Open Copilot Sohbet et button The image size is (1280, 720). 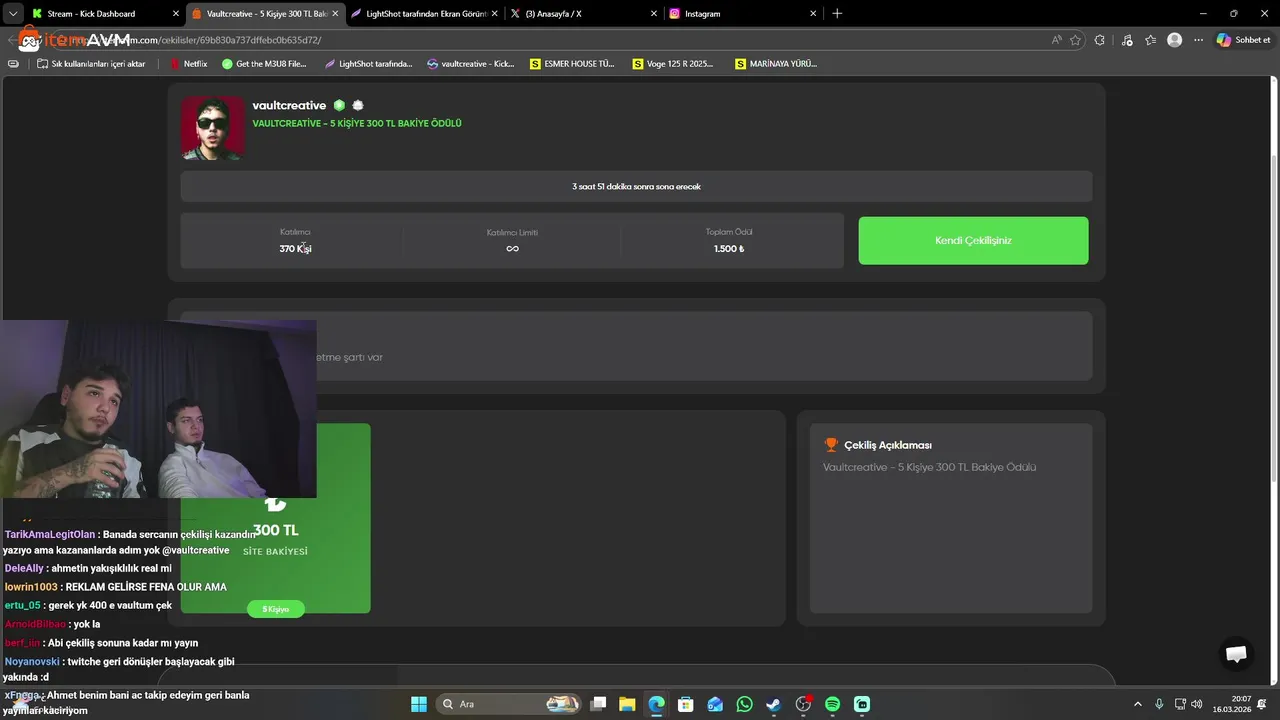pos(1243,40)
